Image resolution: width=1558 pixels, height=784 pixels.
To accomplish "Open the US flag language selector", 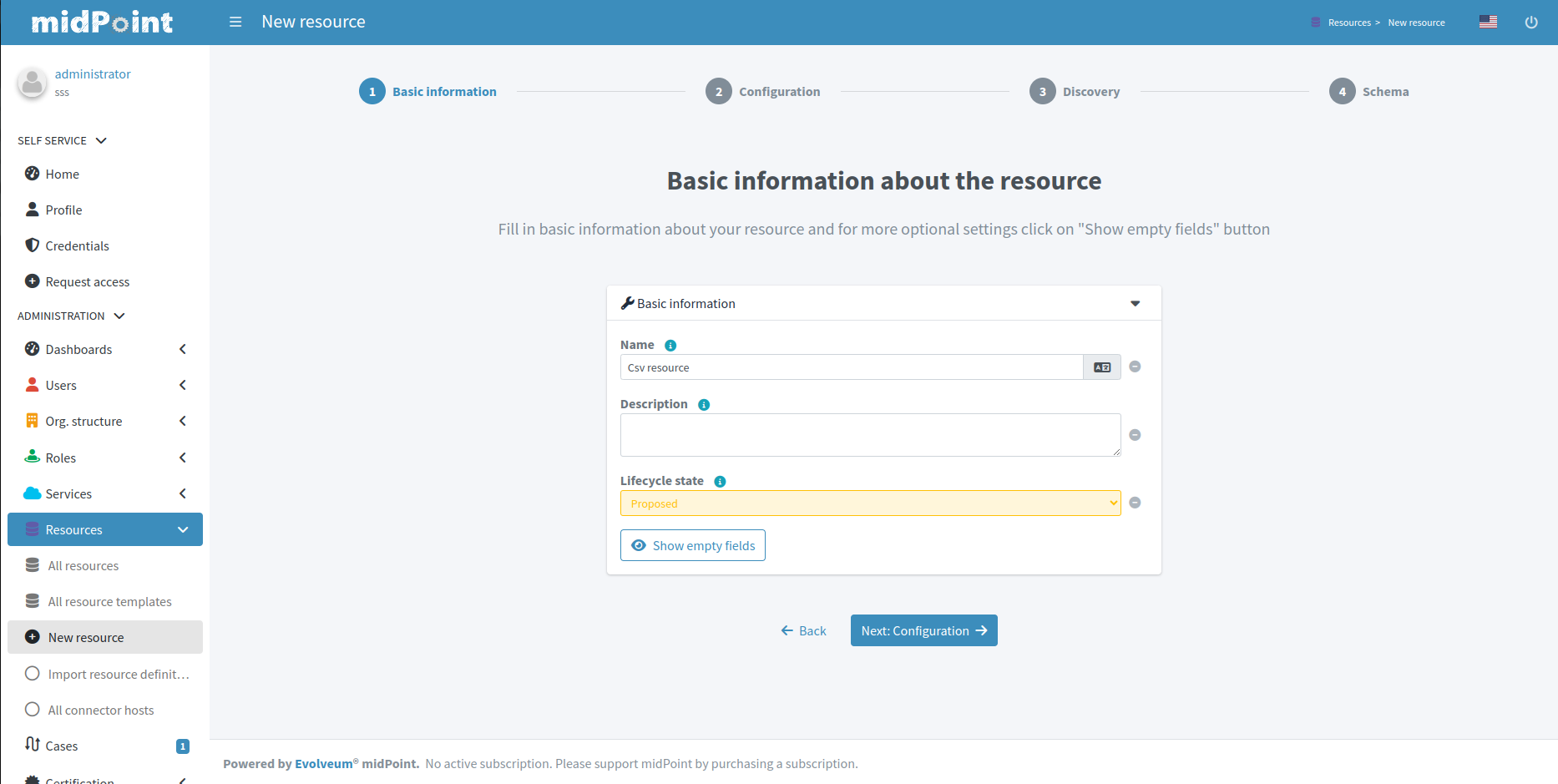I will click(1488, 22).
